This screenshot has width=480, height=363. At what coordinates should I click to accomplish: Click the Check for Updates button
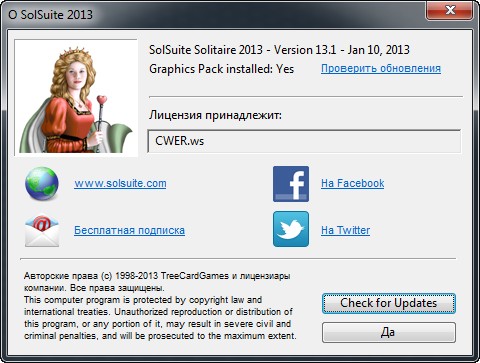(389, 303)
